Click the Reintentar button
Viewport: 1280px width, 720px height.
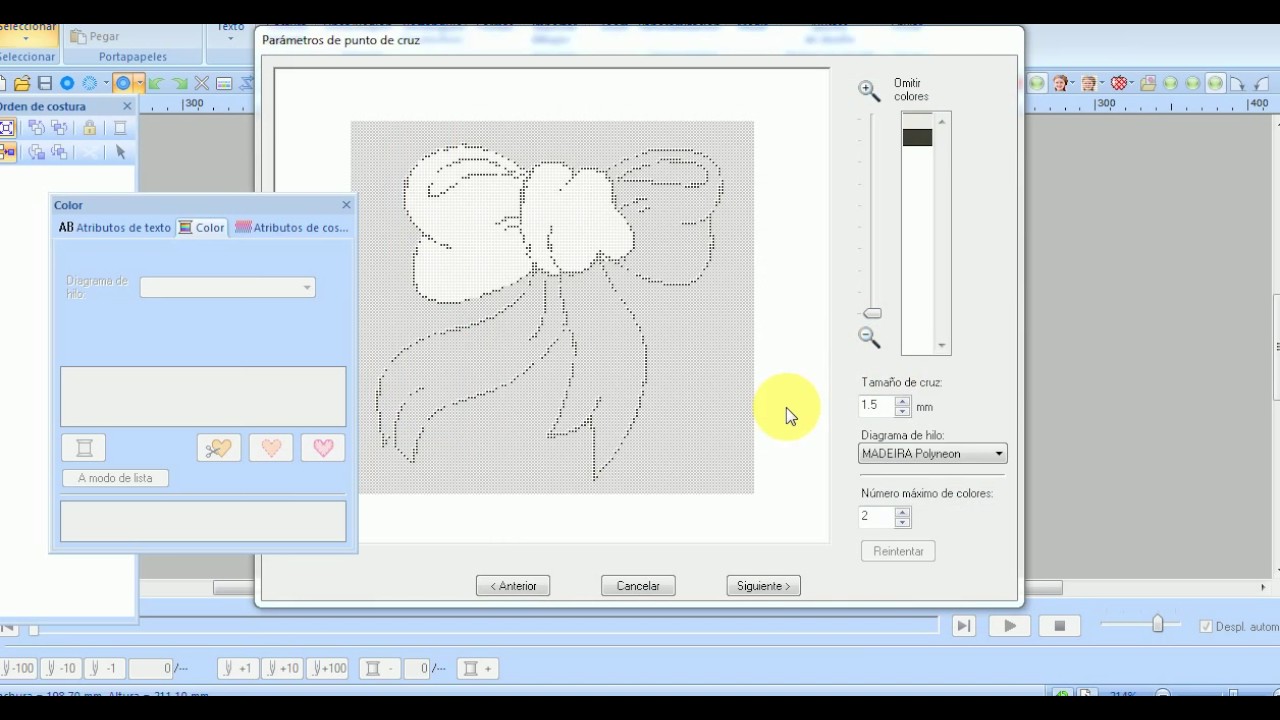click(x=898, y=551)
